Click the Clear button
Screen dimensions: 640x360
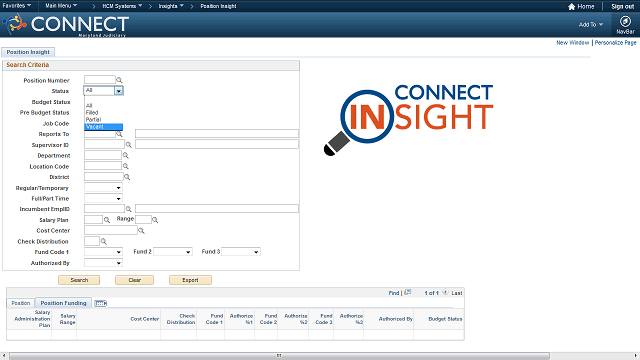pyautogui.click(x=134, y=280)
